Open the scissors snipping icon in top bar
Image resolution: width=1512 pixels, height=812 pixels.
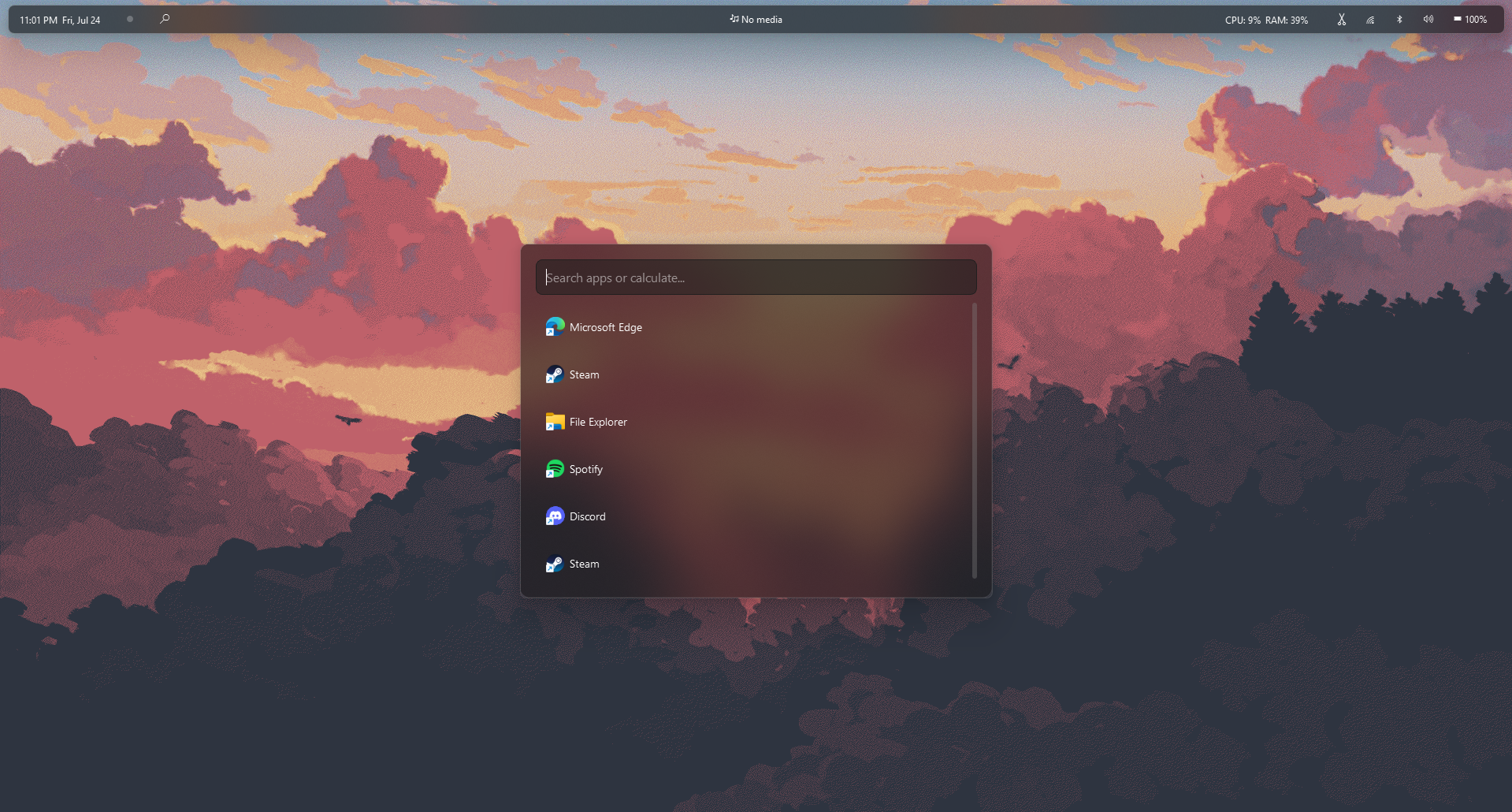tap(1341, 20)
